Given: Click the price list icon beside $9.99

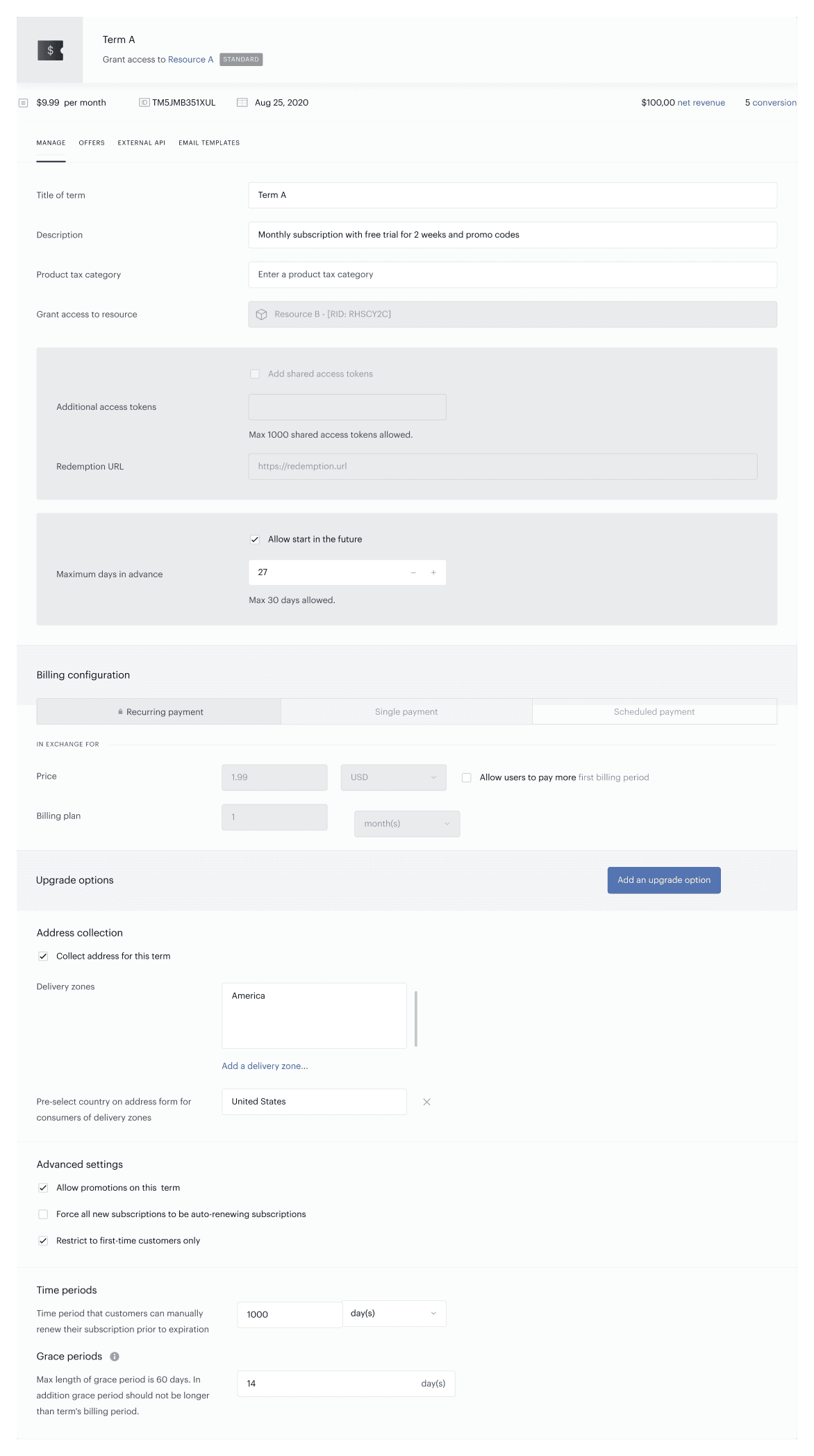Looking at the screenshot, I should tap(23, 103).
